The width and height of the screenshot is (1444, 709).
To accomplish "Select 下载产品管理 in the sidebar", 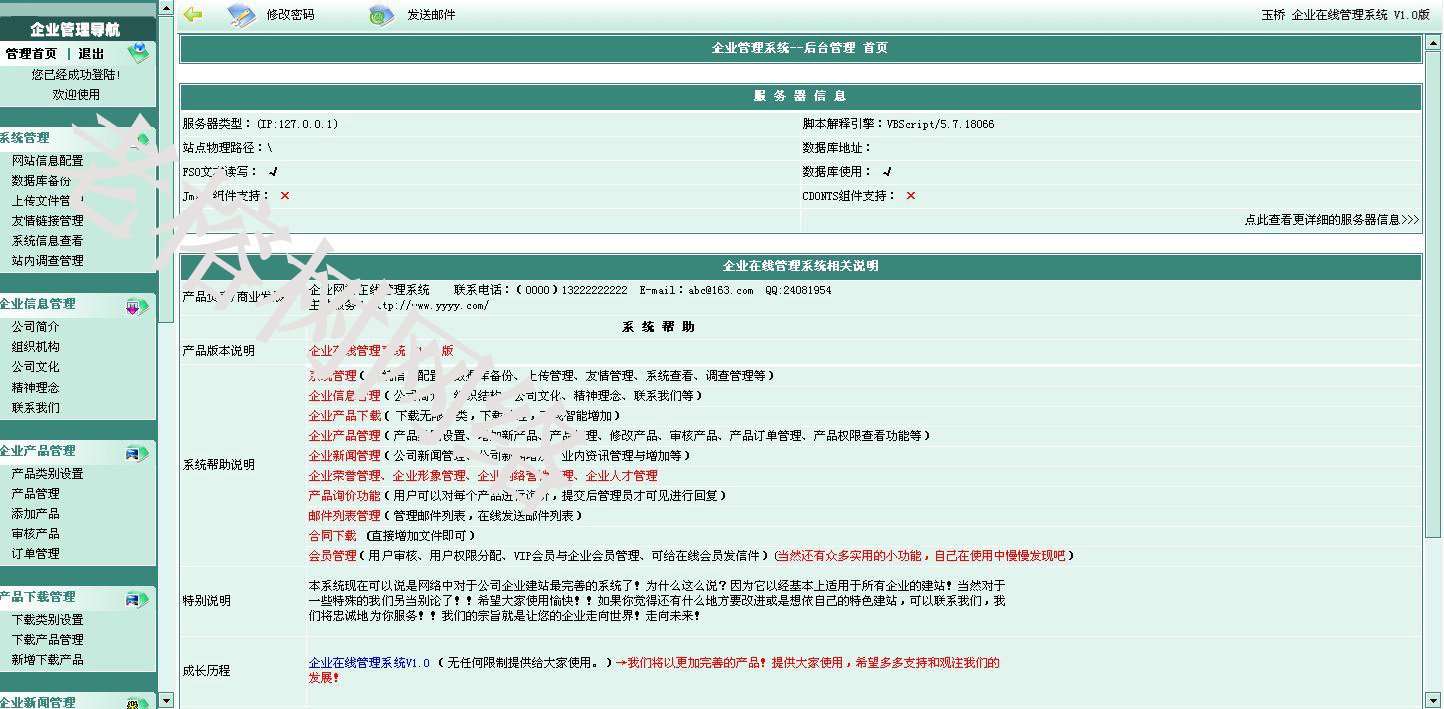I will 48,640.
